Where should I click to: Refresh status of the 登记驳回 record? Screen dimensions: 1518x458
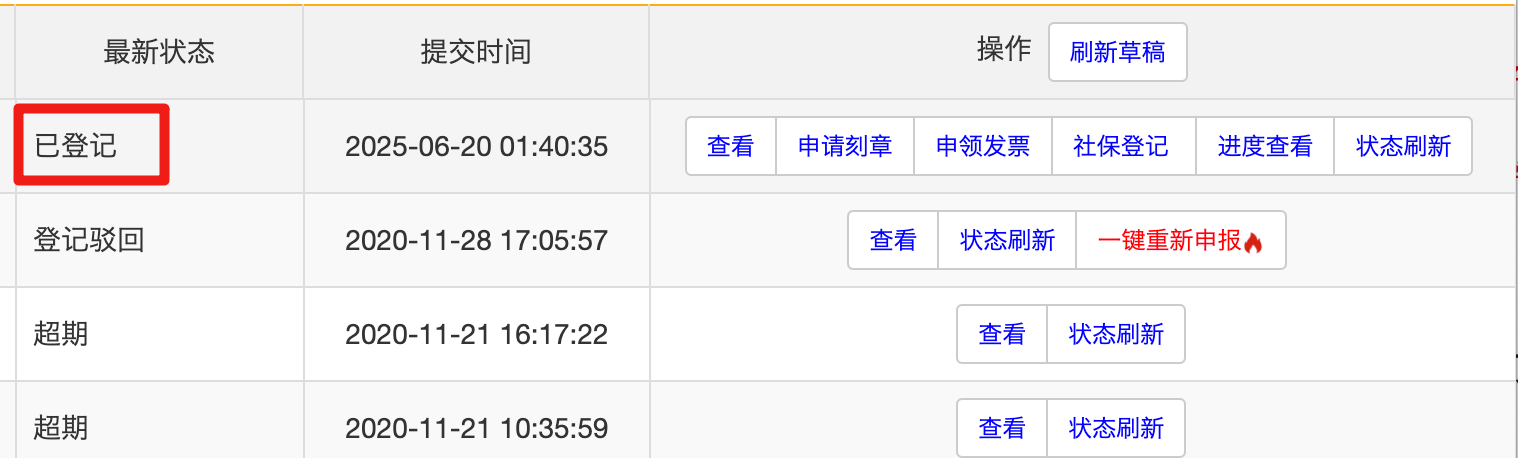[x=1007, y=241]
